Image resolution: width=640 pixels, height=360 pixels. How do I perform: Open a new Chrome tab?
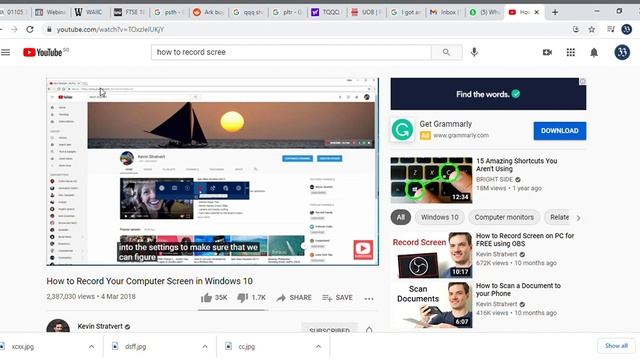coord(555,12)
